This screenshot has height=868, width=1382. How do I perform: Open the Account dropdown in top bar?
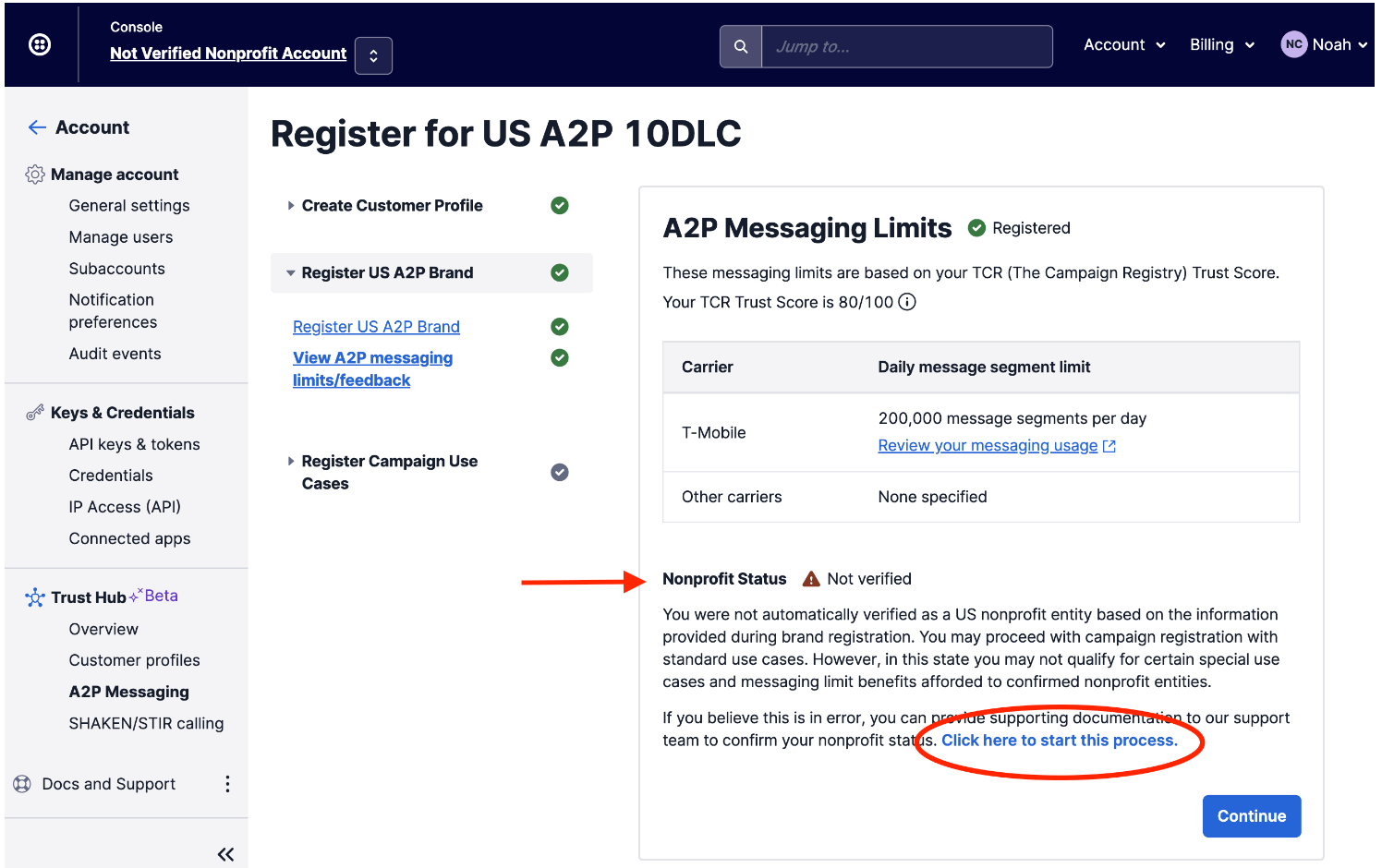click(1124, 44)
